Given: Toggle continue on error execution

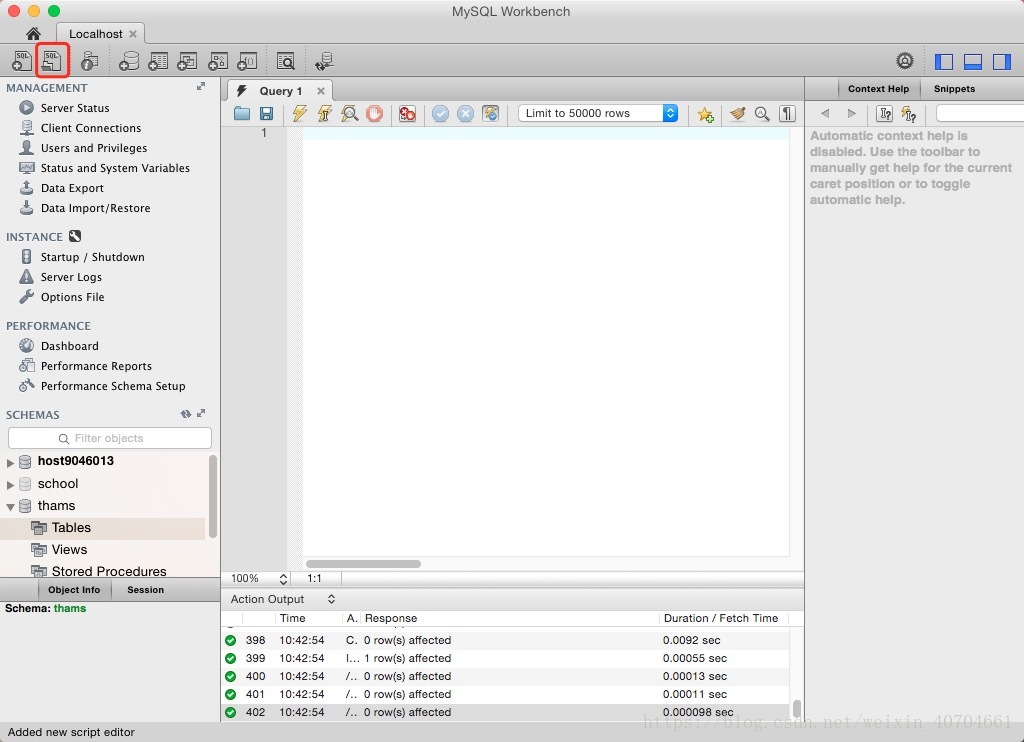Looking at the screenshot, I should (407, 113).
